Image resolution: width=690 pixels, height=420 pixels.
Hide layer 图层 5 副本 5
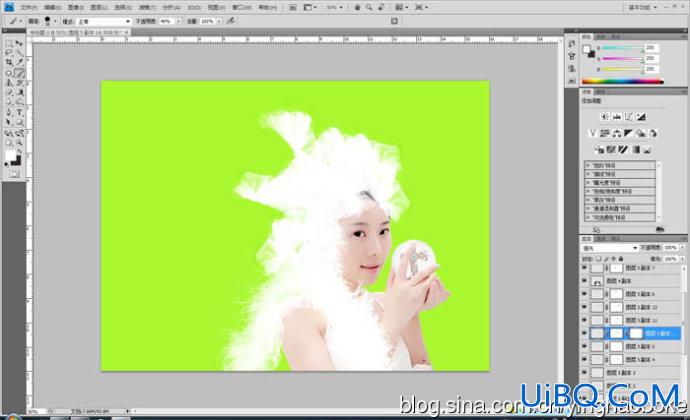[584, 346]
